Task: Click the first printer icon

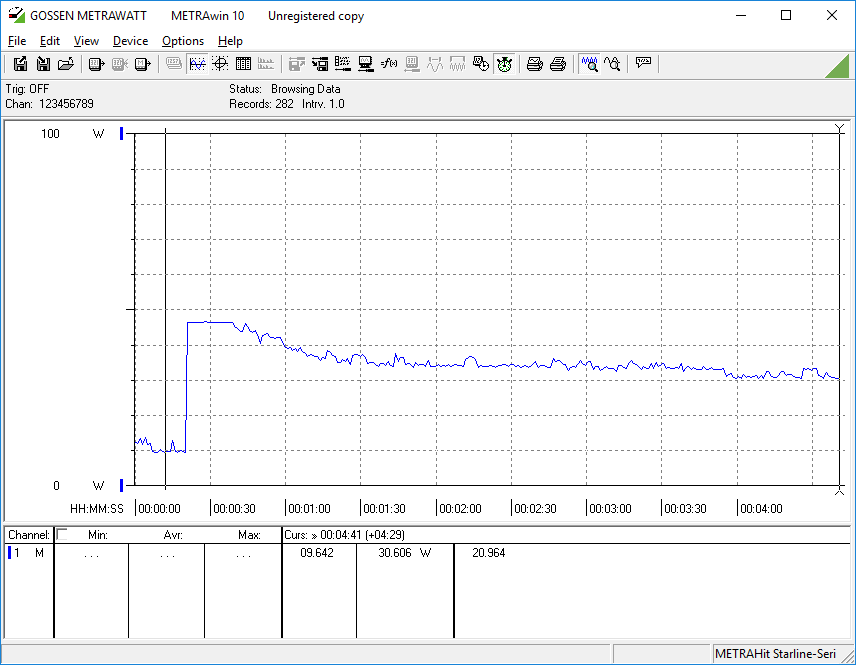Action: click(x=534, y=64)
